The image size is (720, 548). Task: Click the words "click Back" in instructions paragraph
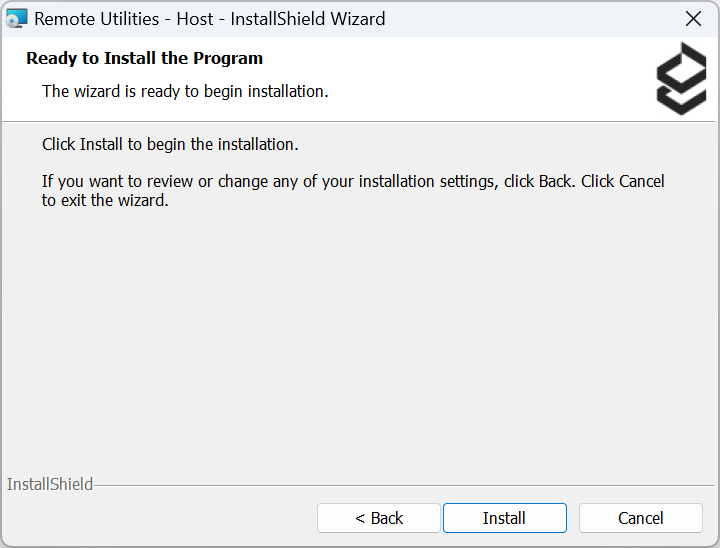coord(538,182)
